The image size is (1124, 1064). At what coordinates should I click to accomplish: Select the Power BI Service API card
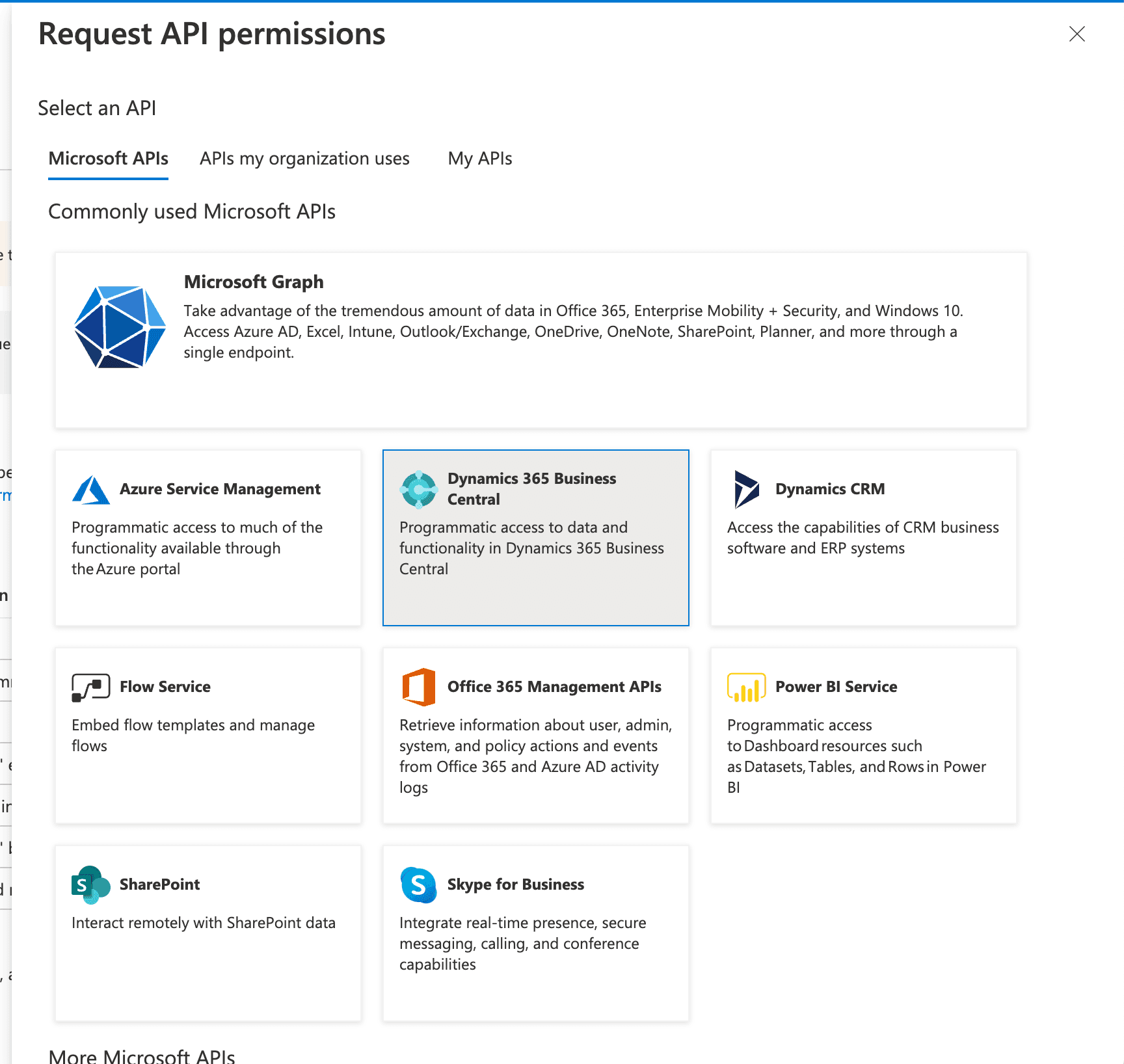point(863,736)
